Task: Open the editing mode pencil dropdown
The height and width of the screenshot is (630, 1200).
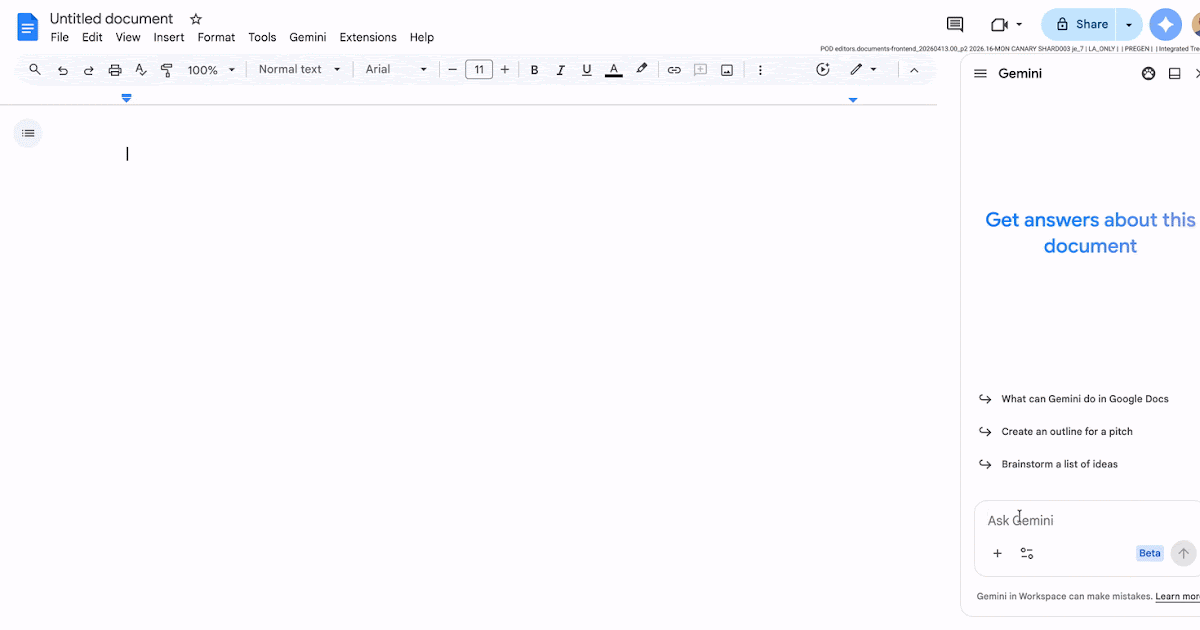Action: click(863, 70)
